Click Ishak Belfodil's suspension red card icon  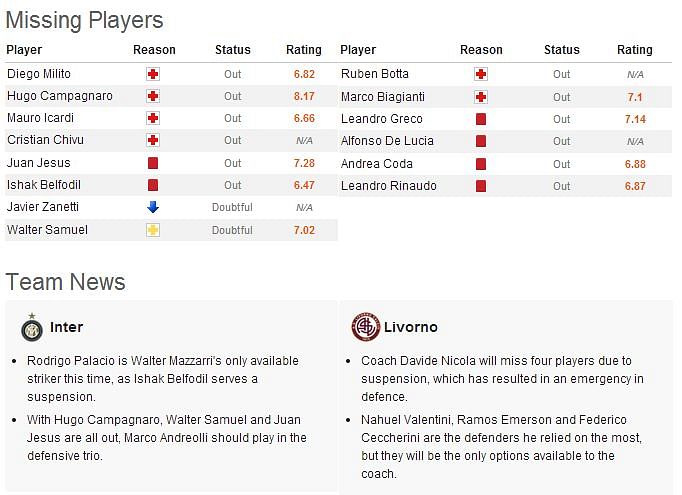point(153,185)
